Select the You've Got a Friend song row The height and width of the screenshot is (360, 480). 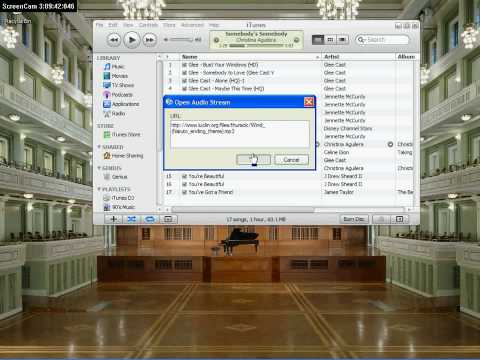[289, 192]
